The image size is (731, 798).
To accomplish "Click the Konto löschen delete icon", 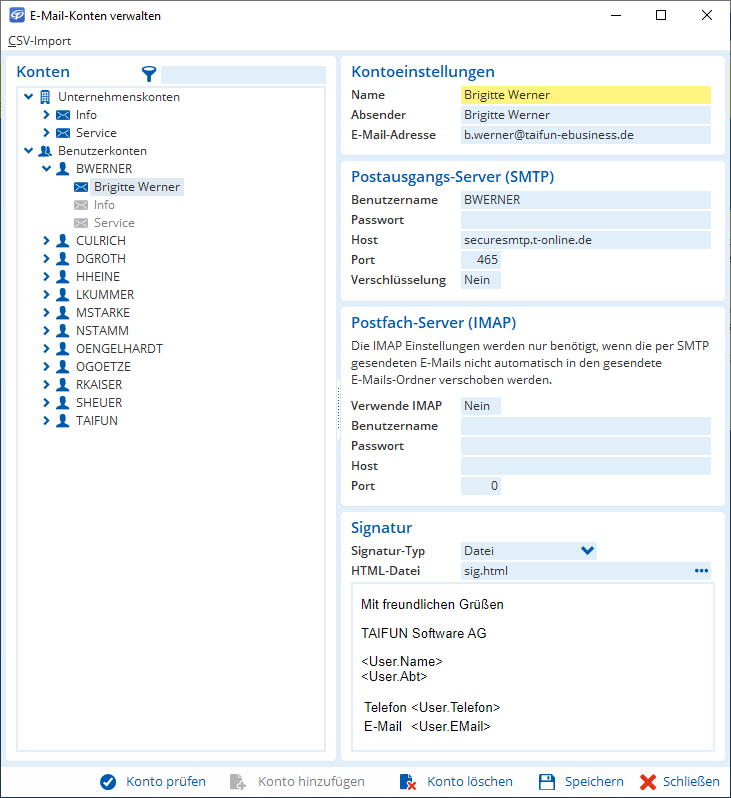I will (x=407, y=782).
